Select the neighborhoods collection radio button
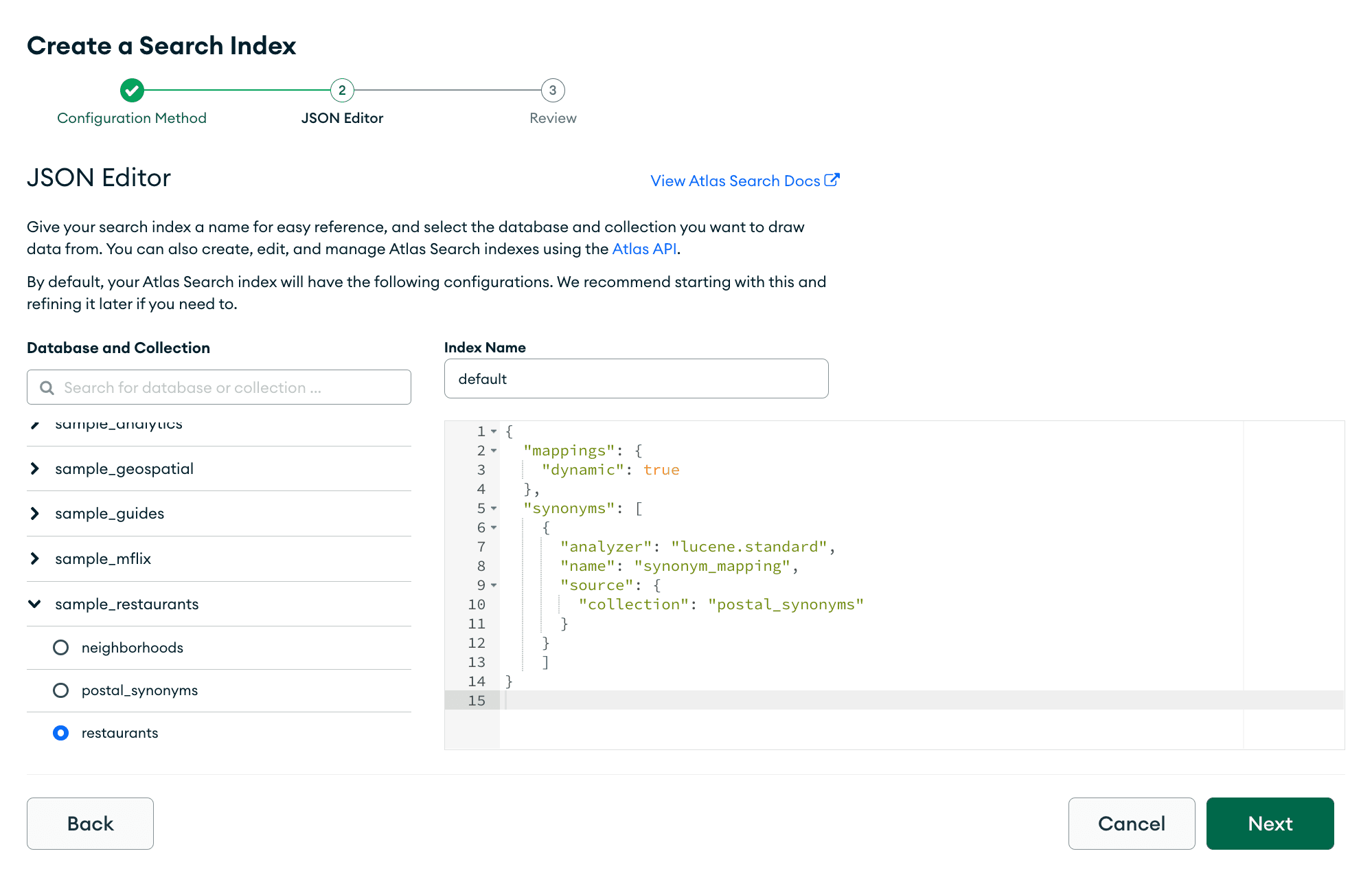Viewport: 1372px width, 882px height. coord(61,648)
